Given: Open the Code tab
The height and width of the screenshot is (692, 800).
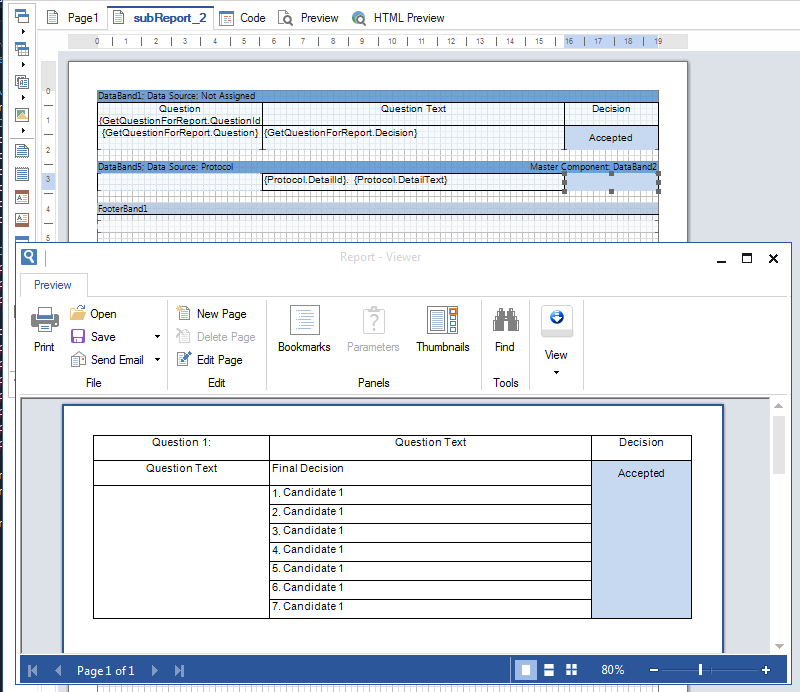Looking at the screenshot, I should pyautogui.click(x=242, y=18).
